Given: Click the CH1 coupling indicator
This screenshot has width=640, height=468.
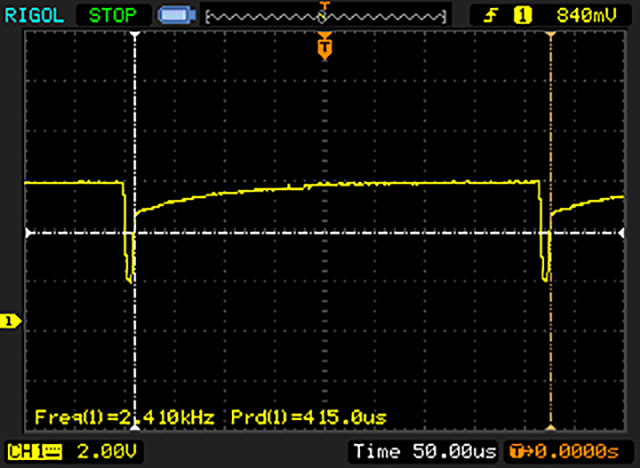Looking at the screenshot, I should point(35,452).
